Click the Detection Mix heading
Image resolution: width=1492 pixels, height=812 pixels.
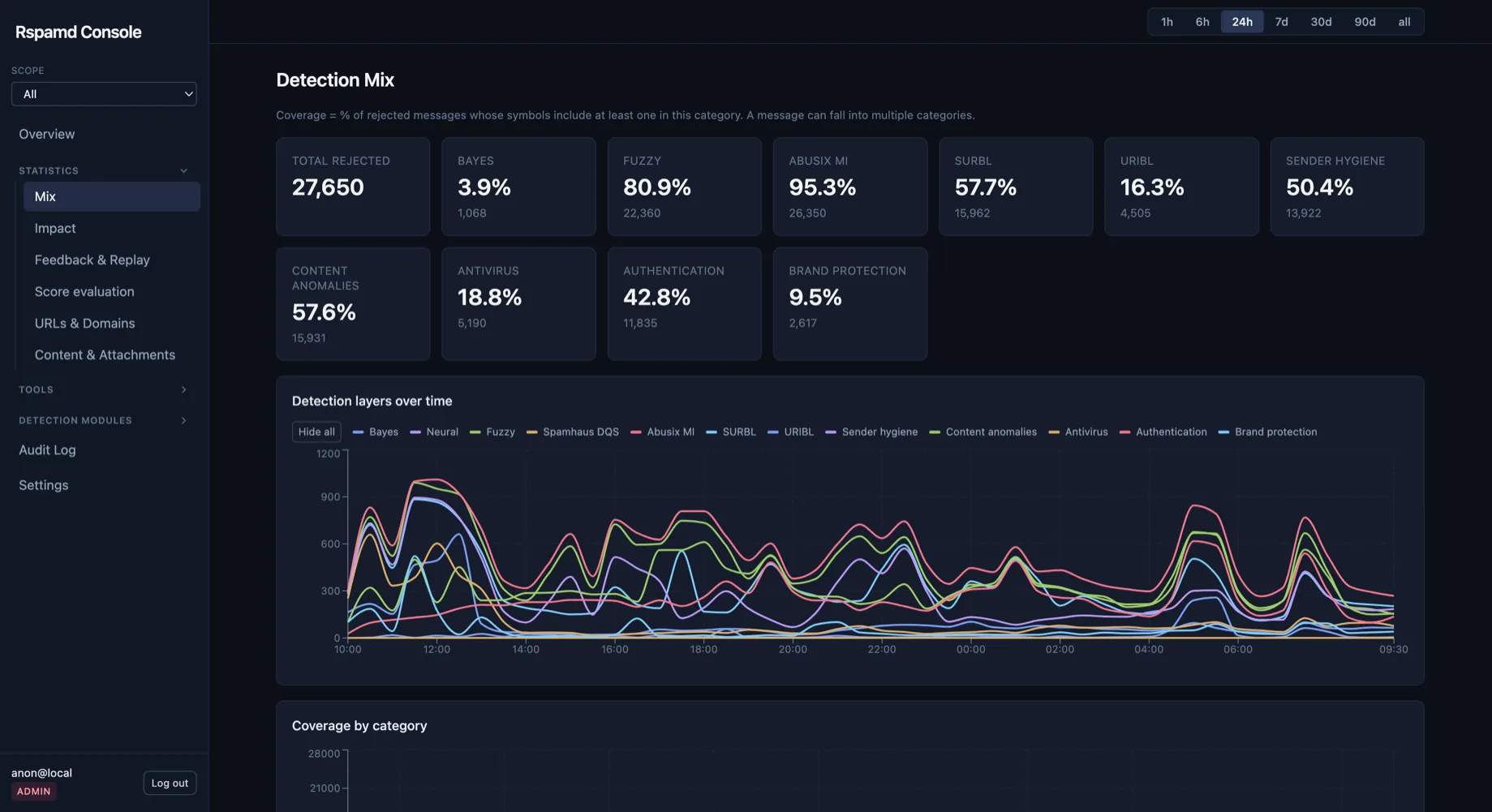(x=335, y=80)
